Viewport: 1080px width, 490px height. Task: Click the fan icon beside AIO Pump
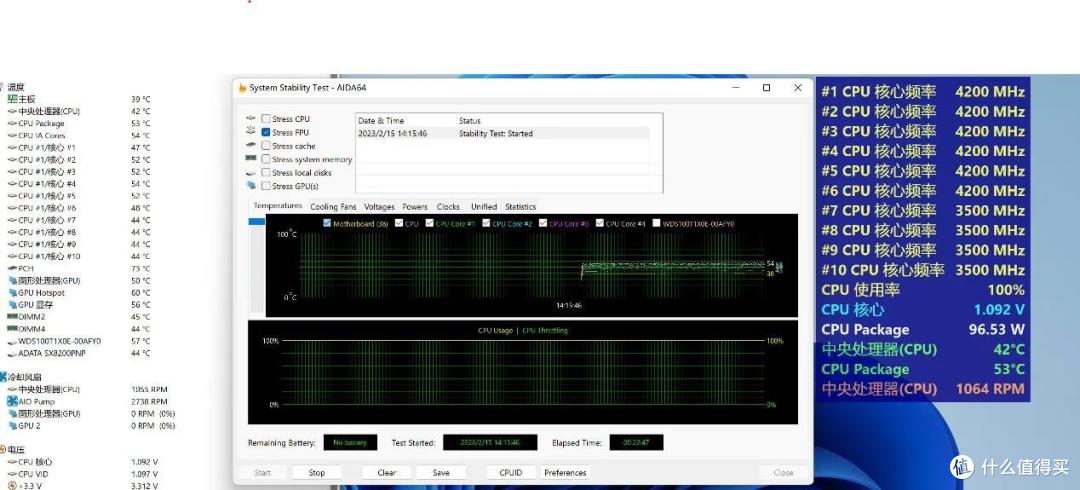point(12,401)
